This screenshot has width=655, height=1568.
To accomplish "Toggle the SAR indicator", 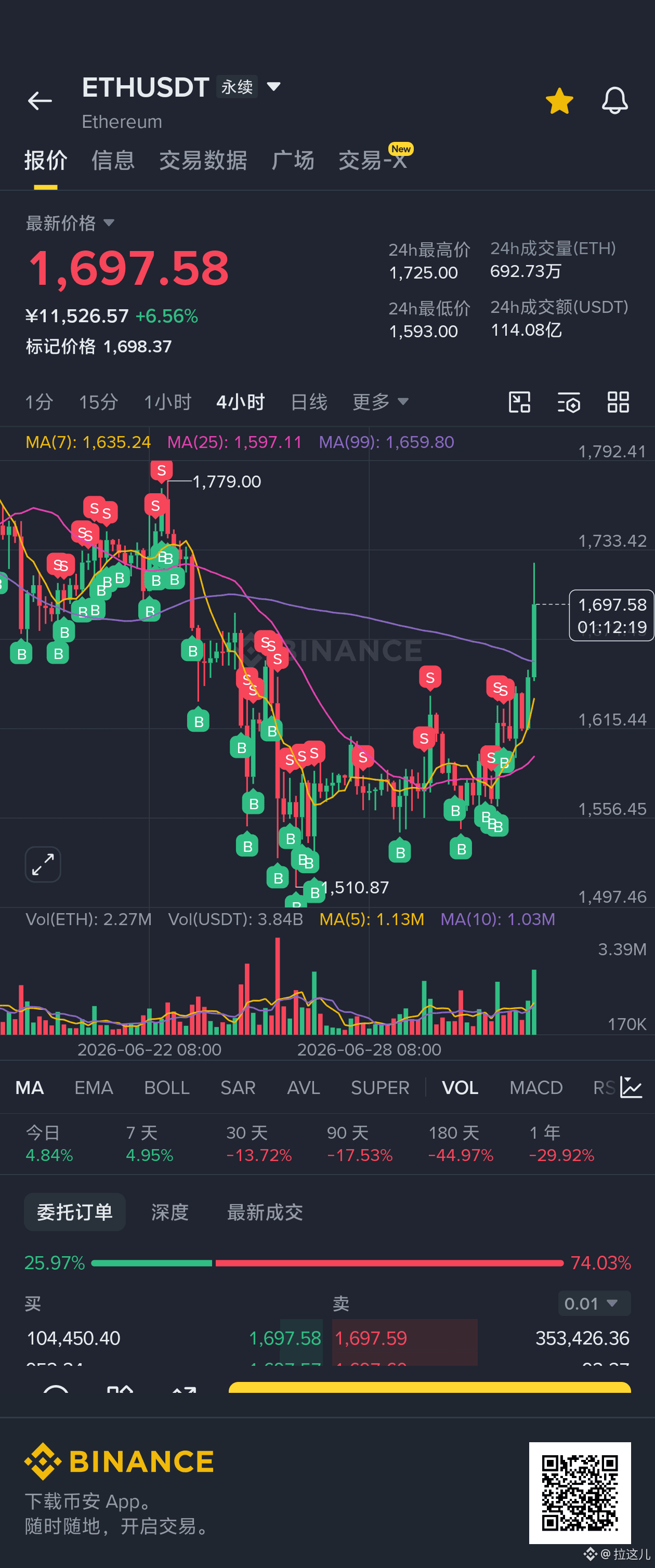I will pos(238,1087).
